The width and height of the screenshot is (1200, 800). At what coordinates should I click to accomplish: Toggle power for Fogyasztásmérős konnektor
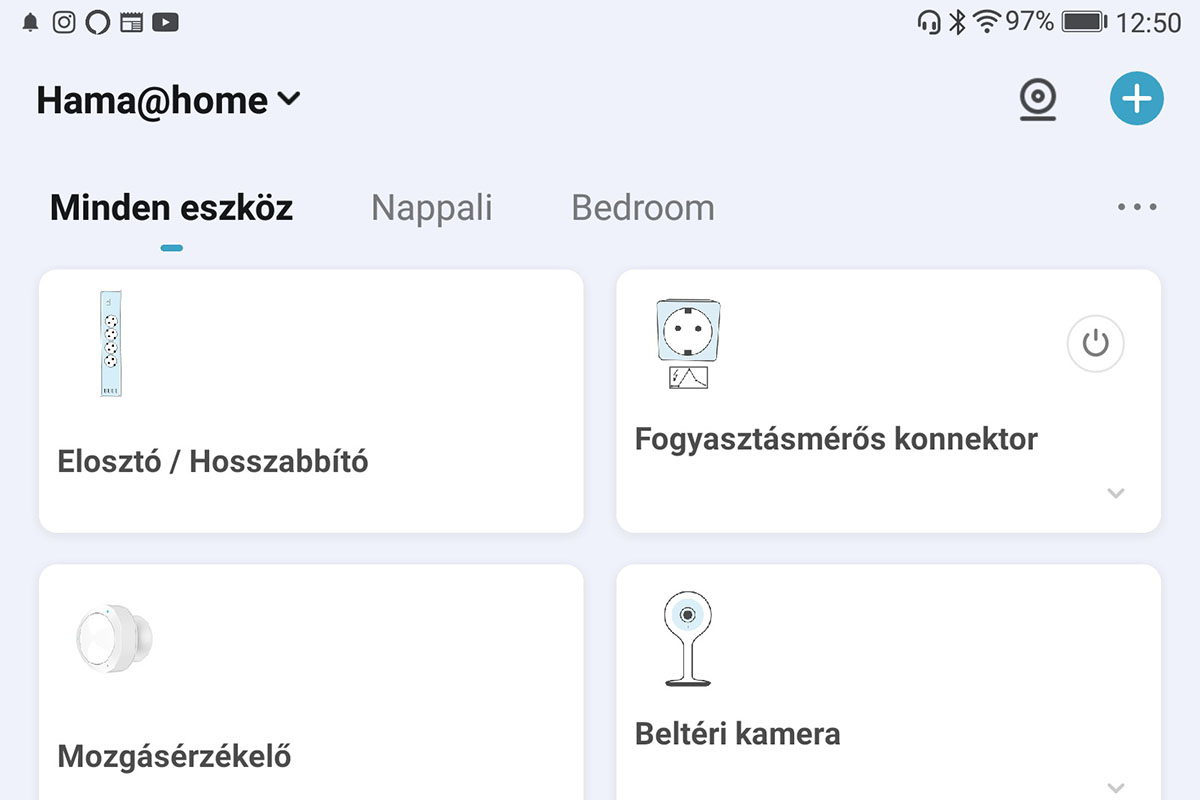click(x=1095, y=344)
